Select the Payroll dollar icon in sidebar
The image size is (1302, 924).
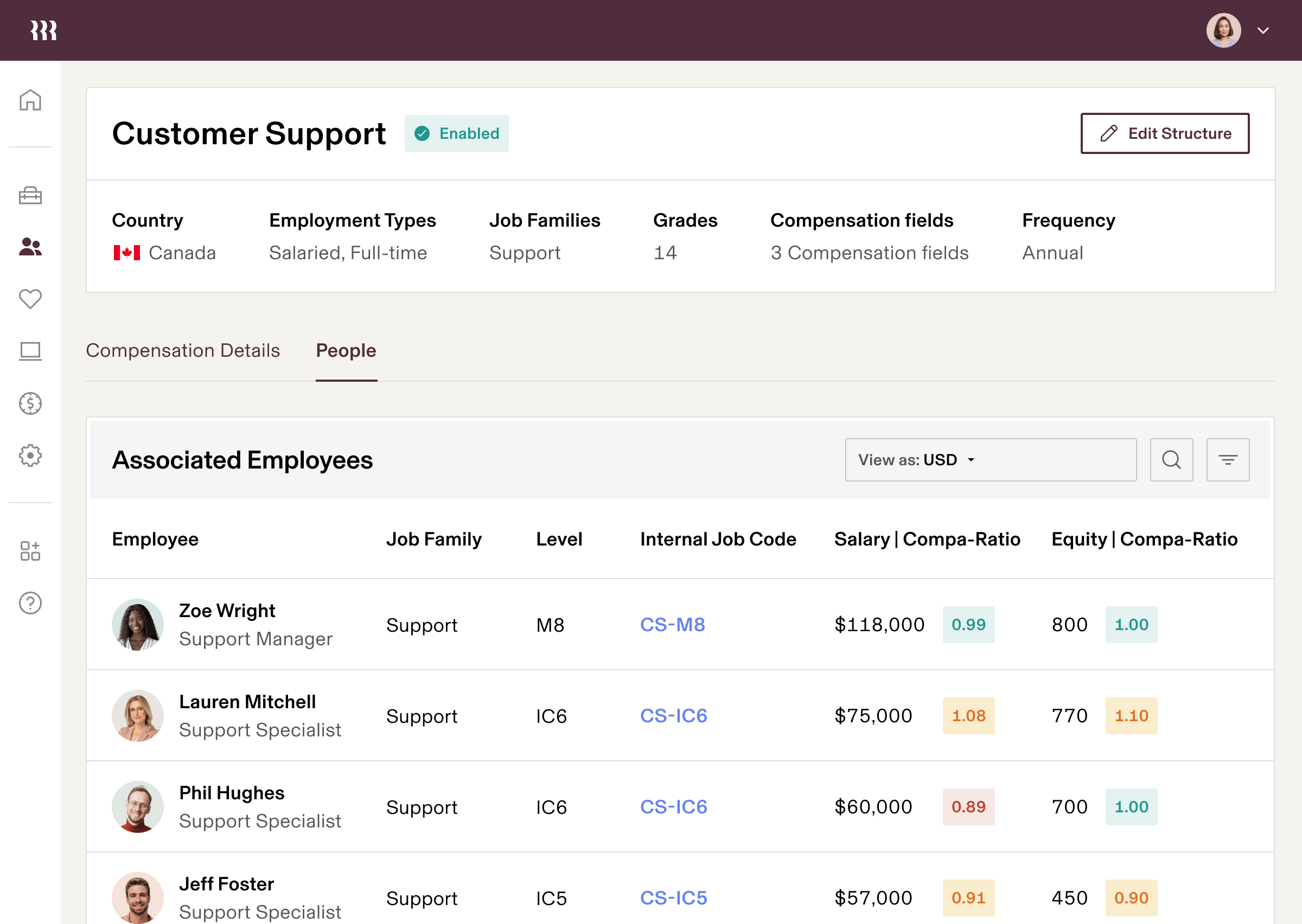[x=30, y=403]
